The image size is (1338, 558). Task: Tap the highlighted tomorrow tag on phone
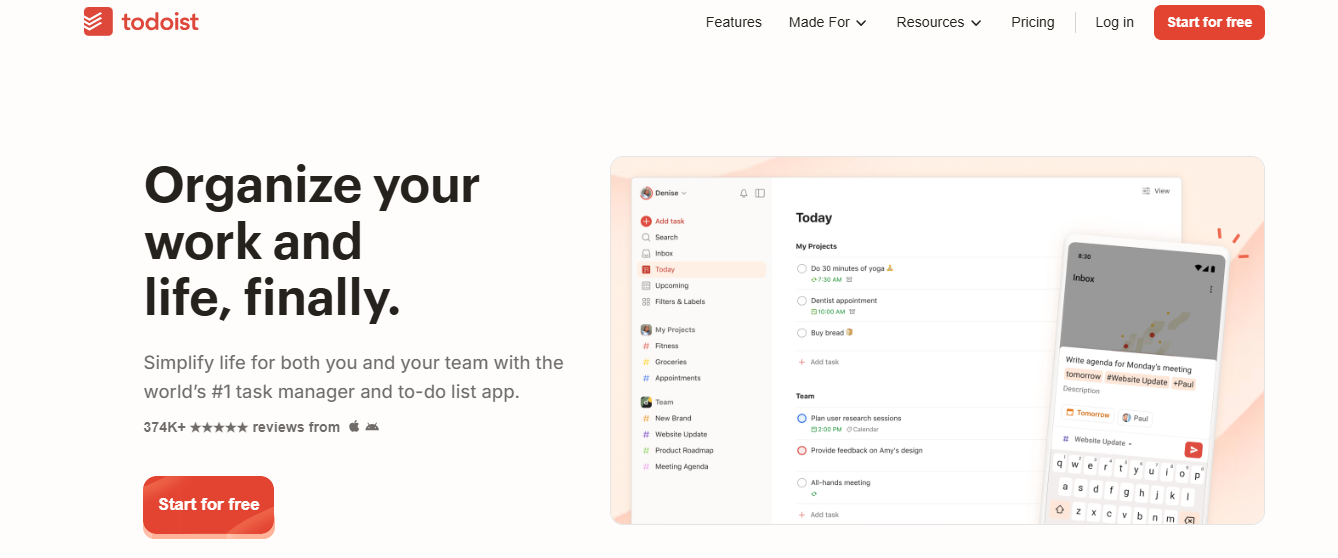[1083, 375]
